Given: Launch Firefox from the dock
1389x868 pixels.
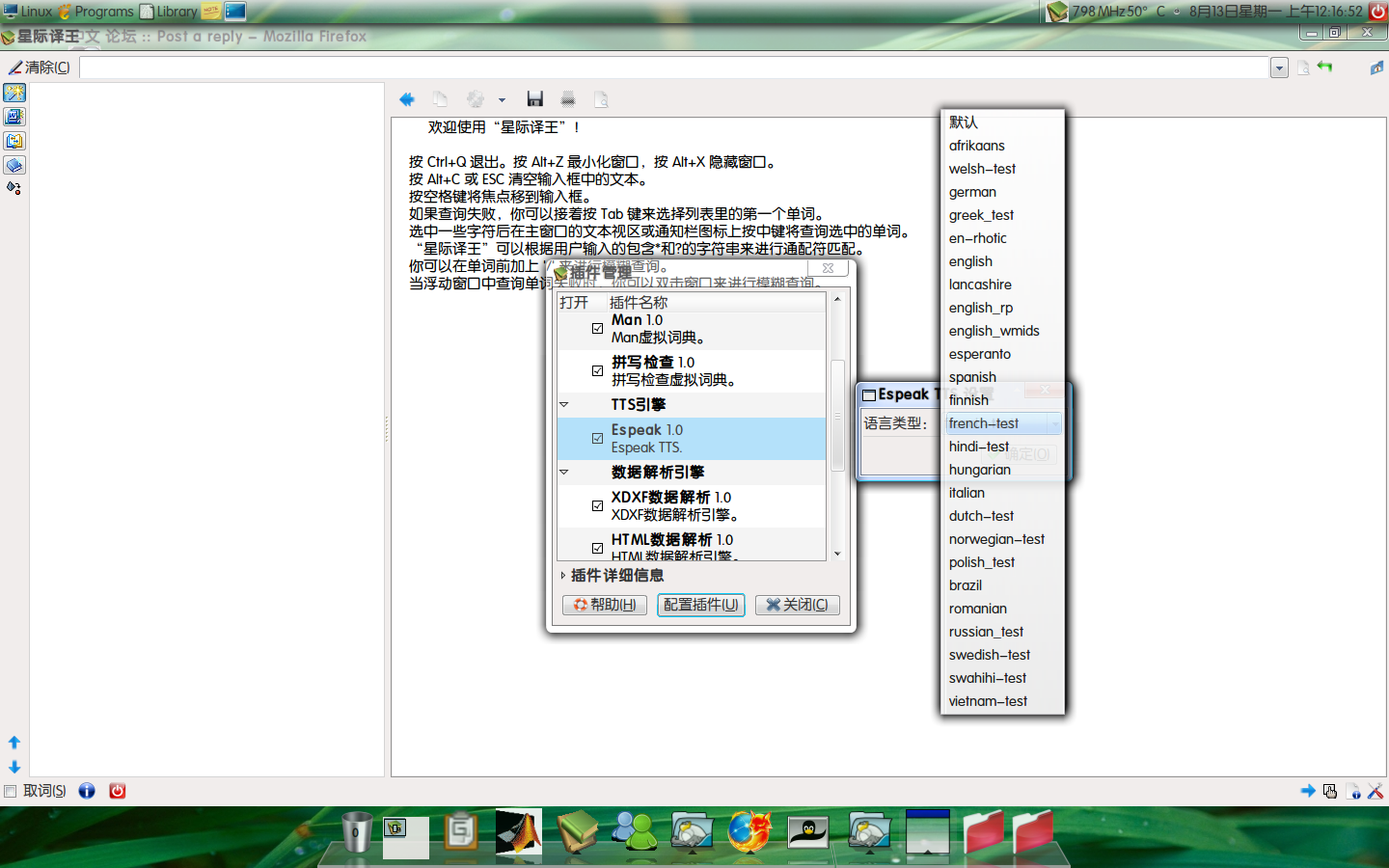Looking at the screenshot, I should click(x=749, y=831).
